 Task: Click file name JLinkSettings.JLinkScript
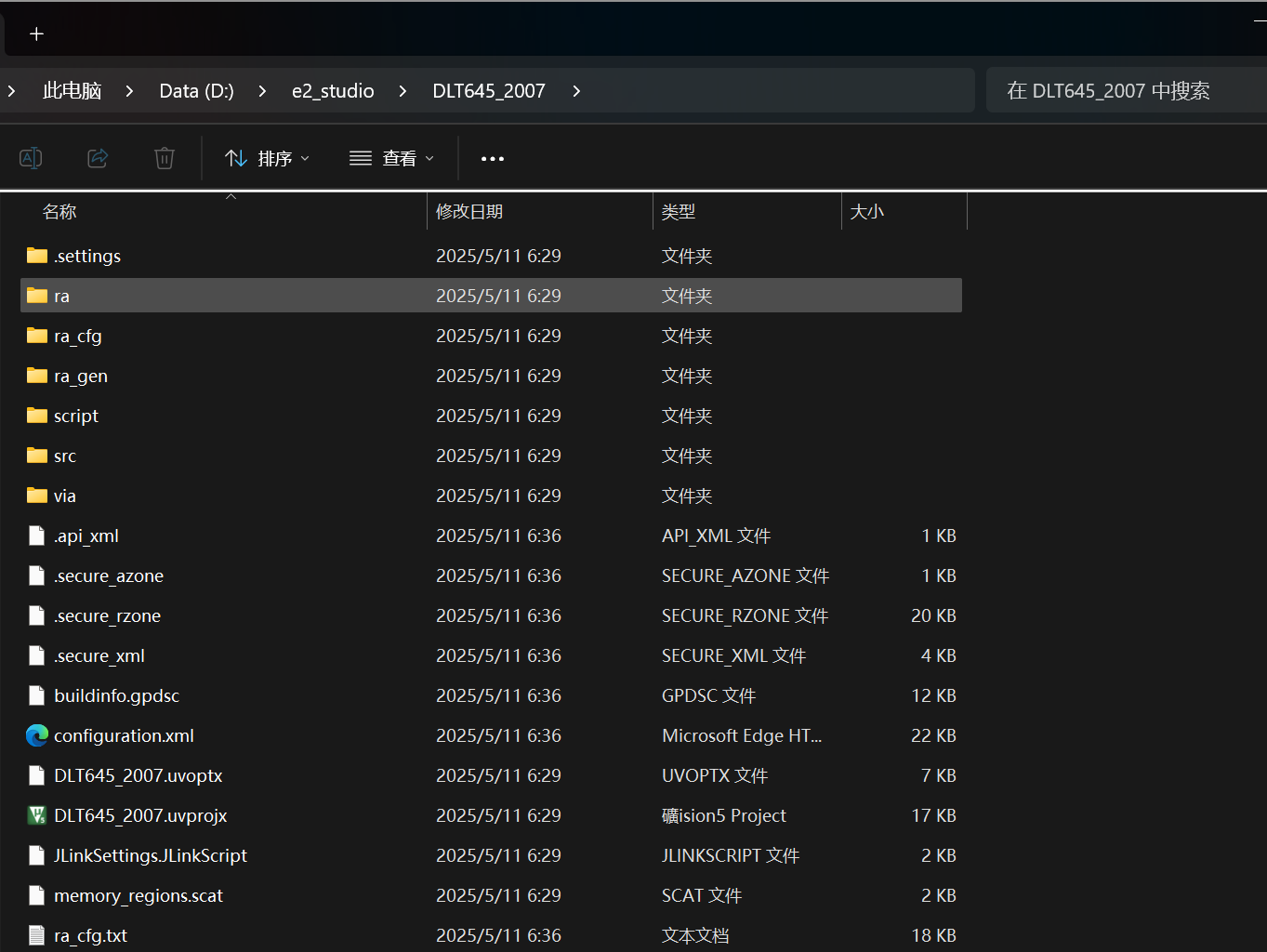[151, 856]
